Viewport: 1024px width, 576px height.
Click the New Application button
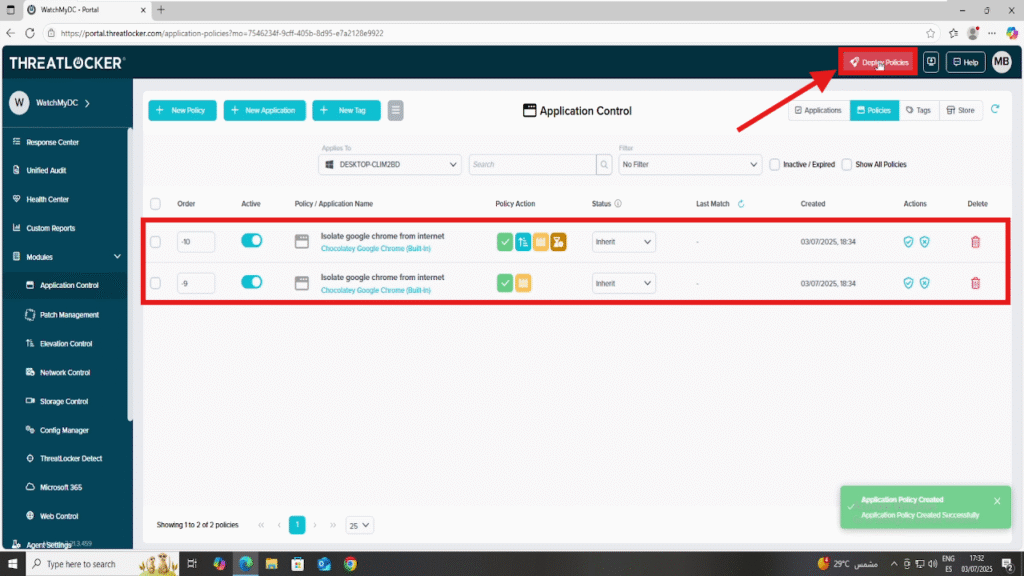pos(264,110)
